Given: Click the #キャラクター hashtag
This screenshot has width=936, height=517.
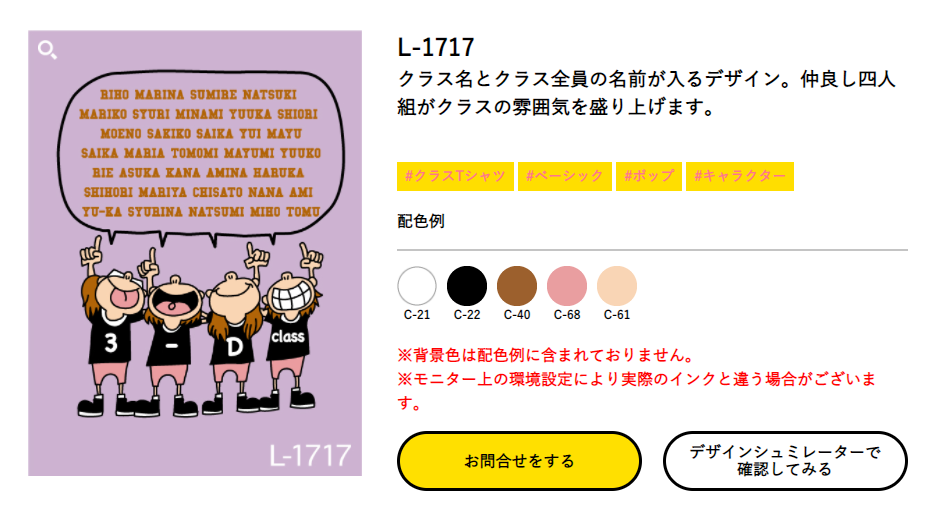Looking at the screenshot, I should tap(740, 176).
